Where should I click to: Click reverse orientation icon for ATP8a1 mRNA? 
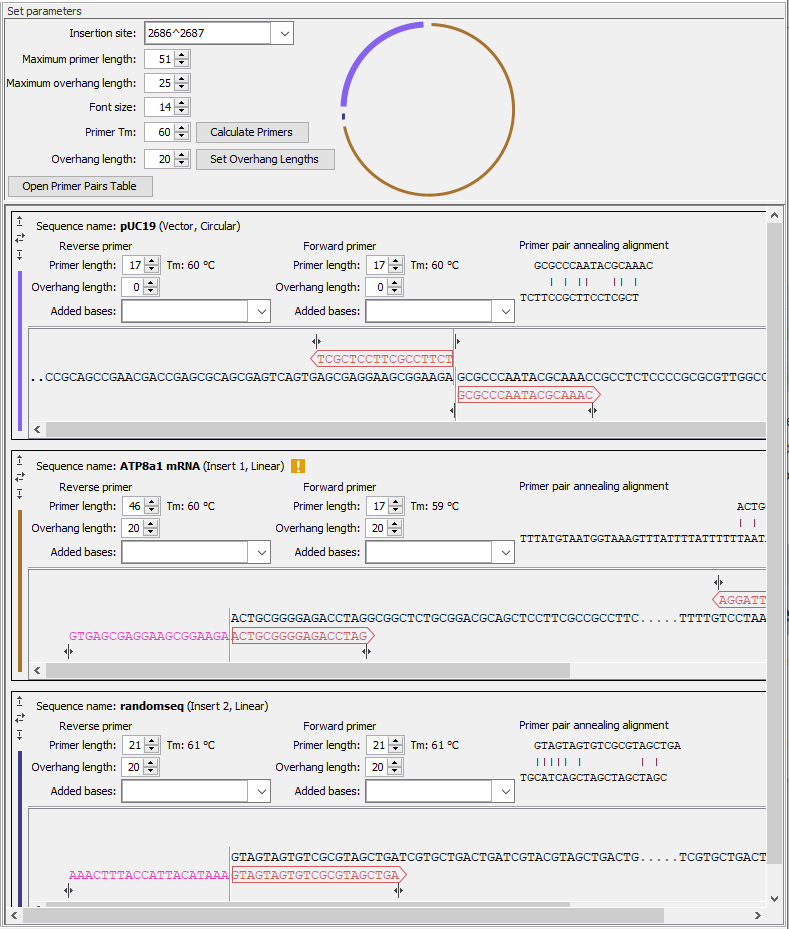pyautogui.click(x=19, y=477)
